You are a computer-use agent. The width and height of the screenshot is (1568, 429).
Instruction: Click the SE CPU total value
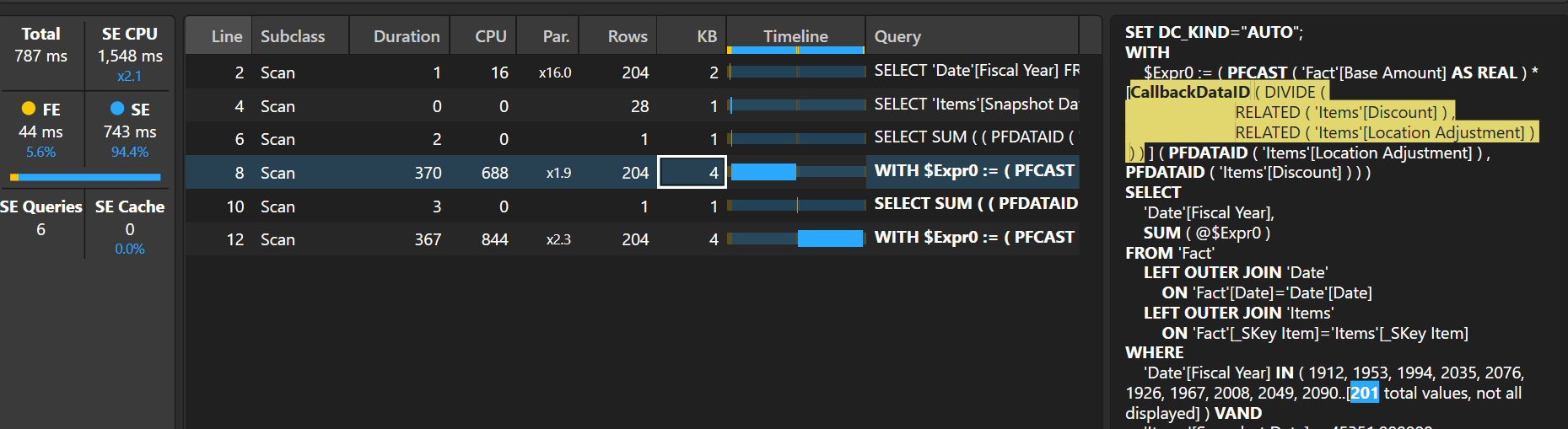130,56
